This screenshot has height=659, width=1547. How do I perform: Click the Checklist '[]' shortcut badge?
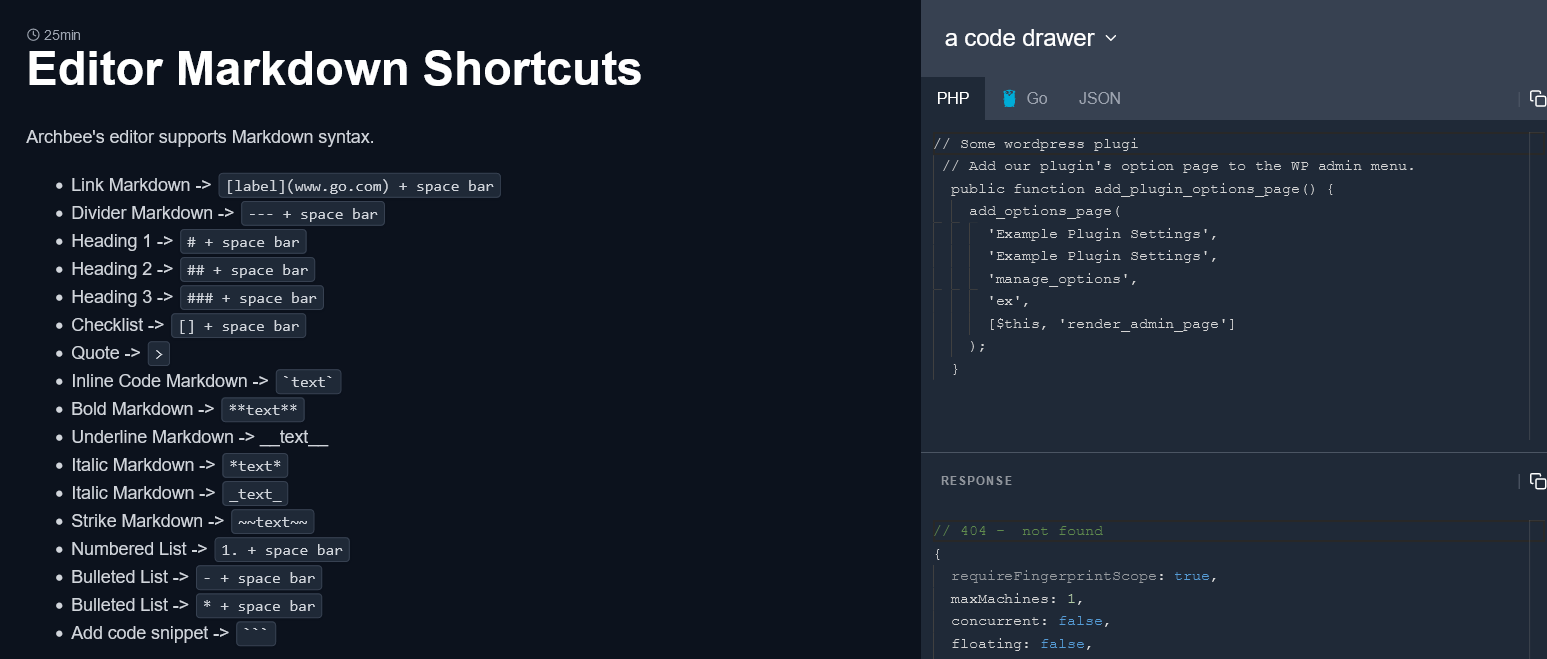click(x=238, y=325)
